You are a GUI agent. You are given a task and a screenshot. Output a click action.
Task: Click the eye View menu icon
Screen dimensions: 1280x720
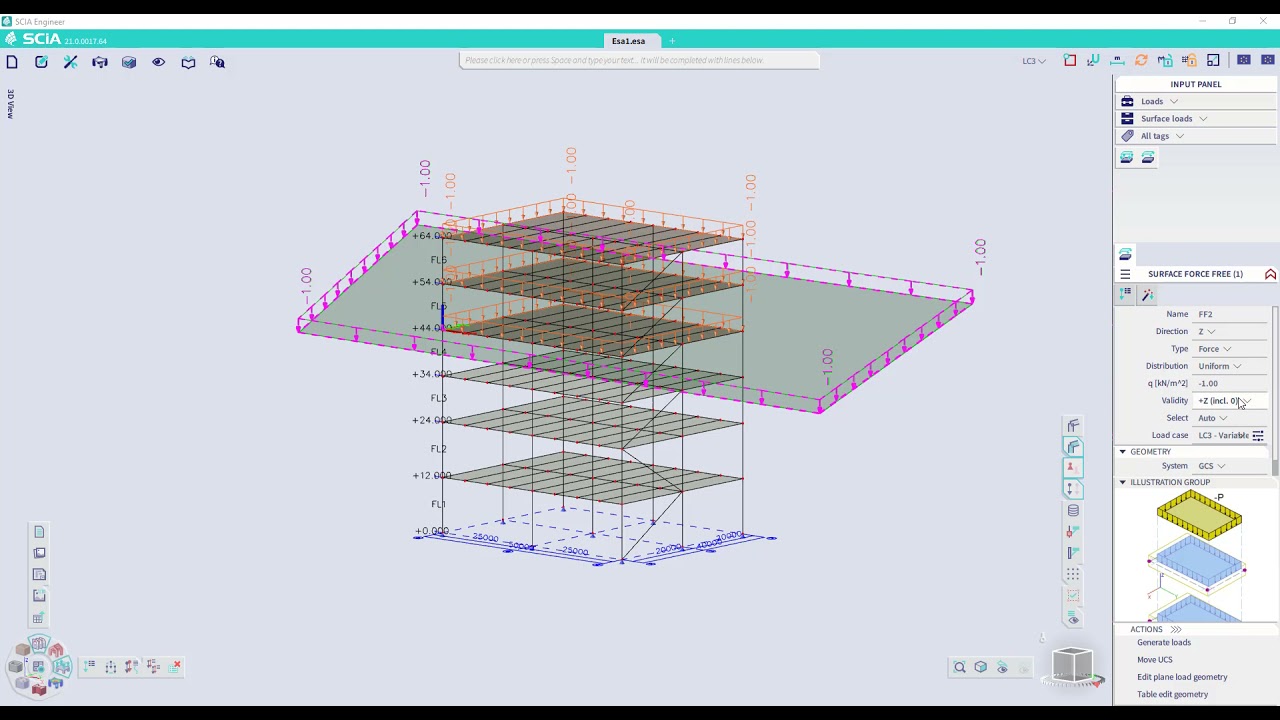(158, 62)
